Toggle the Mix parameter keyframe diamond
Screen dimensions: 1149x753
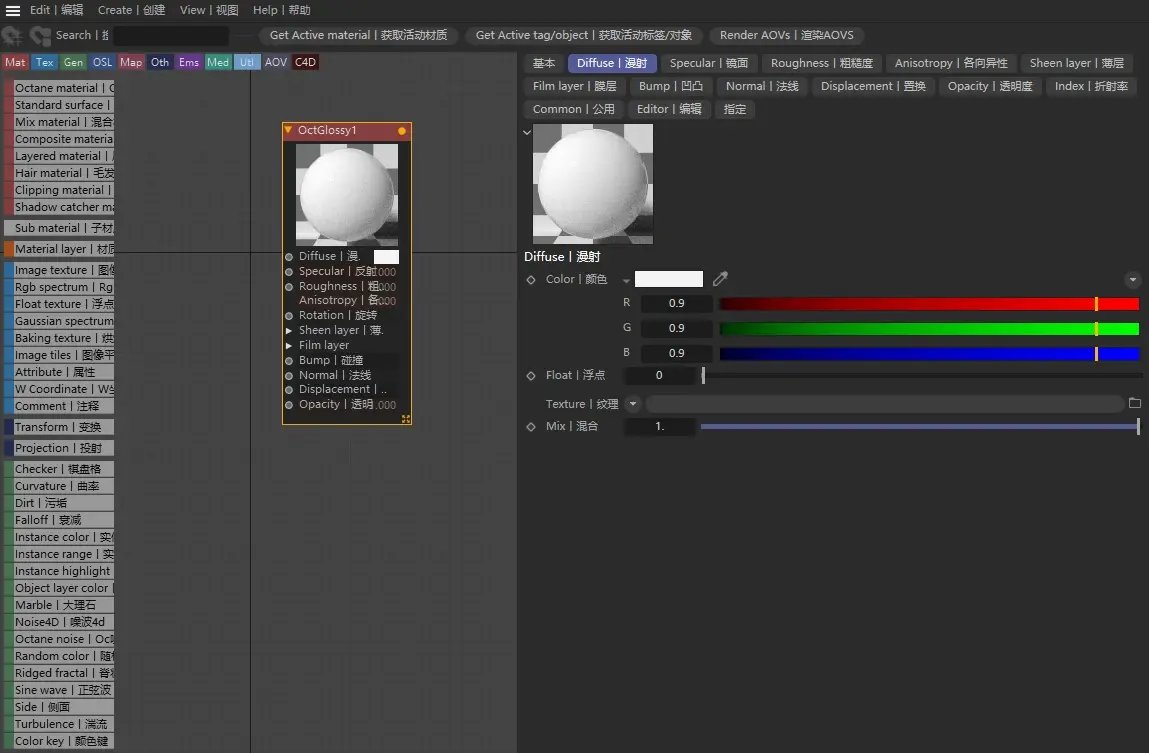tap(531, 426)
